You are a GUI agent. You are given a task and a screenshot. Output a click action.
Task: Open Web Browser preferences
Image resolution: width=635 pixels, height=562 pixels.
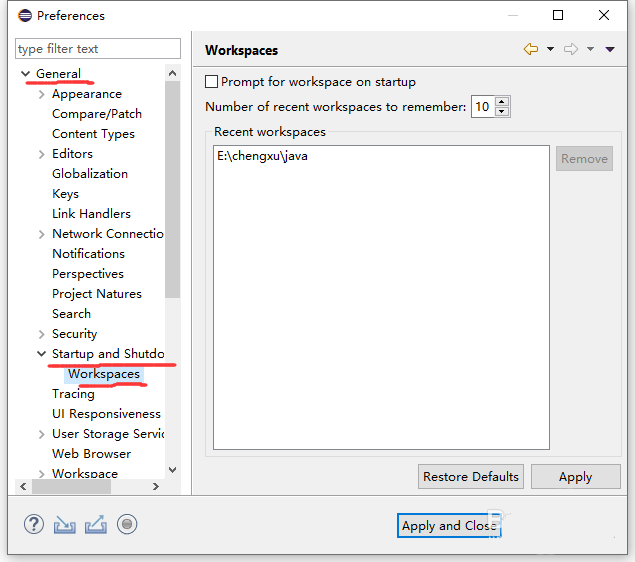click(92, 453)
